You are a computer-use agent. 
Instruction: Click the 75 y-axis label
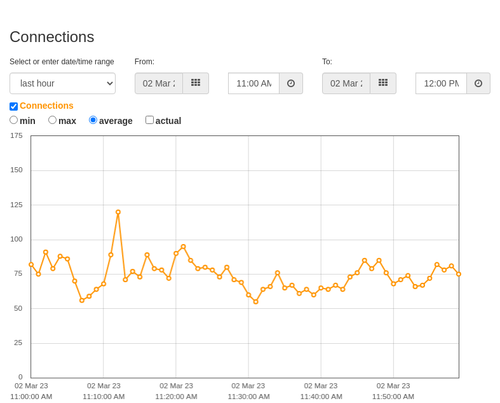point(18,274)
